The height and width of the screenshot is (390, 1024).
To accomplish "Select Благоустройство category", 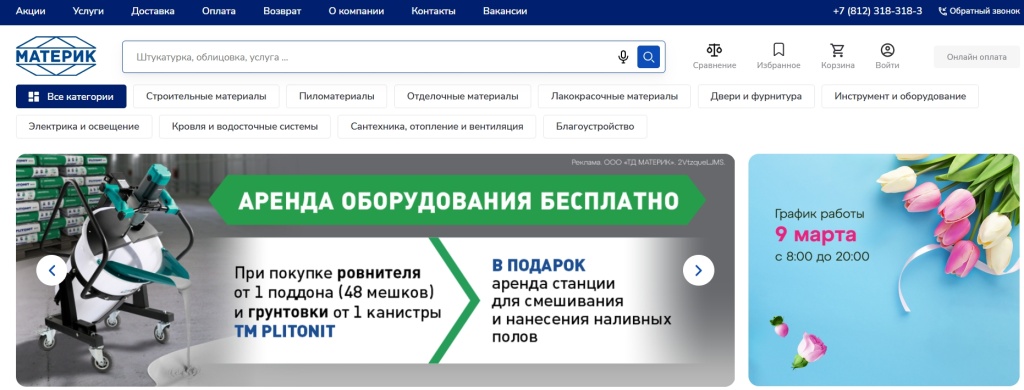I will click(x=595, y=127).
